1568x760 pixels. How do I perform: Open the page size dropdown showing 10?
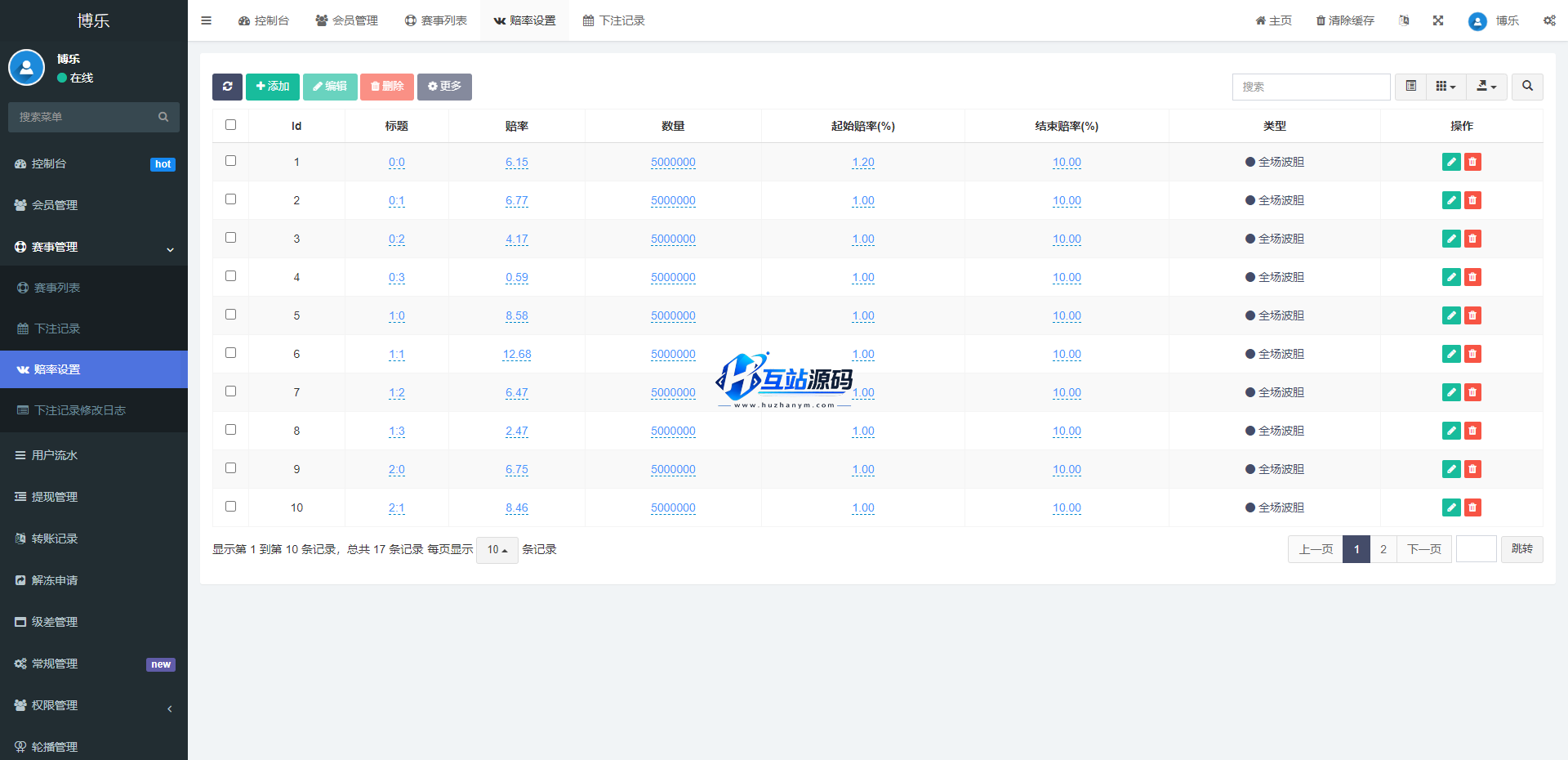click(x=497, y=550)
